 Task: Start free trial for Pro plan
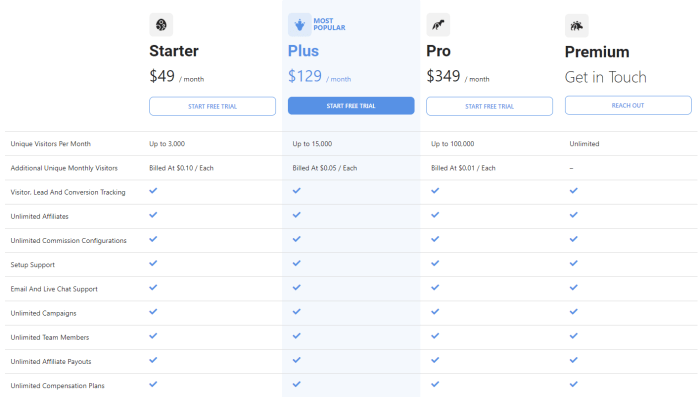(x=489, y=106)
